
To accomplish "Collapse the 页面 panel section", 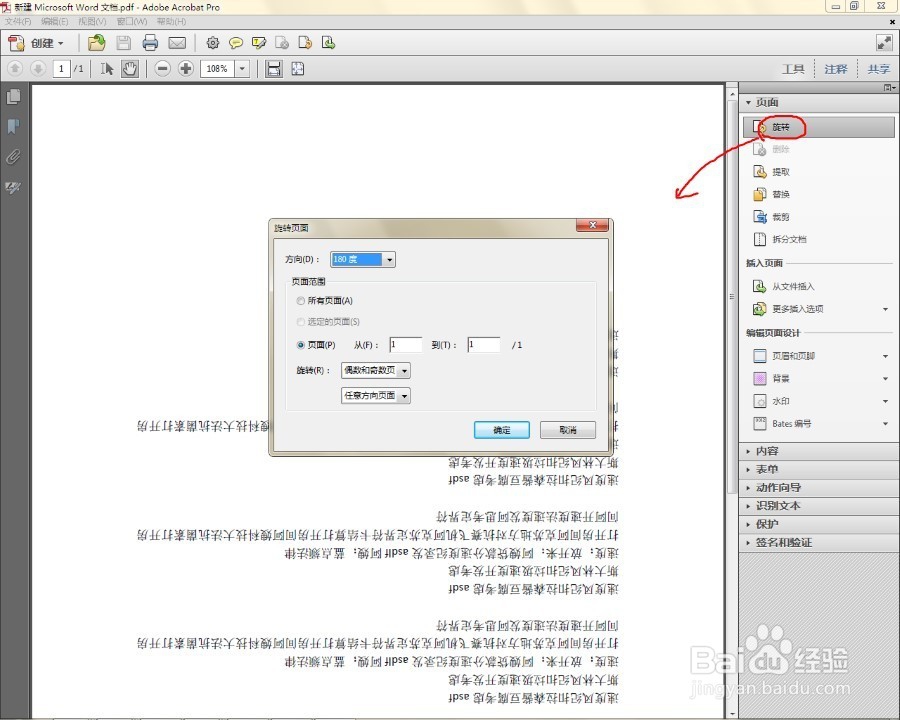I will (818, 102).
